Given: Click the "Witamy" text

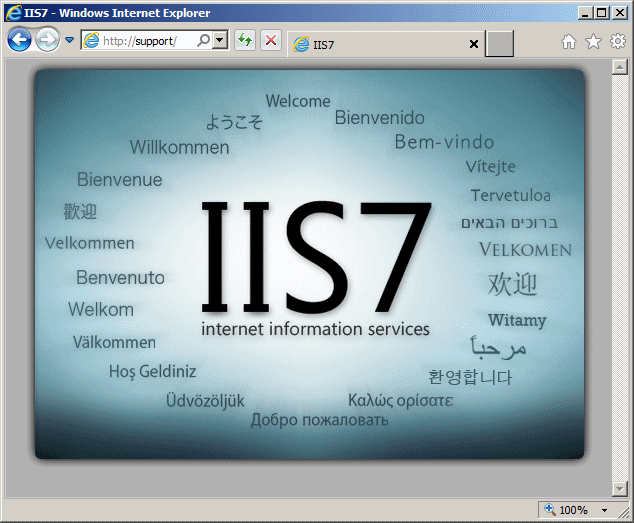Looking at the screenshot, I should [517, 320].
